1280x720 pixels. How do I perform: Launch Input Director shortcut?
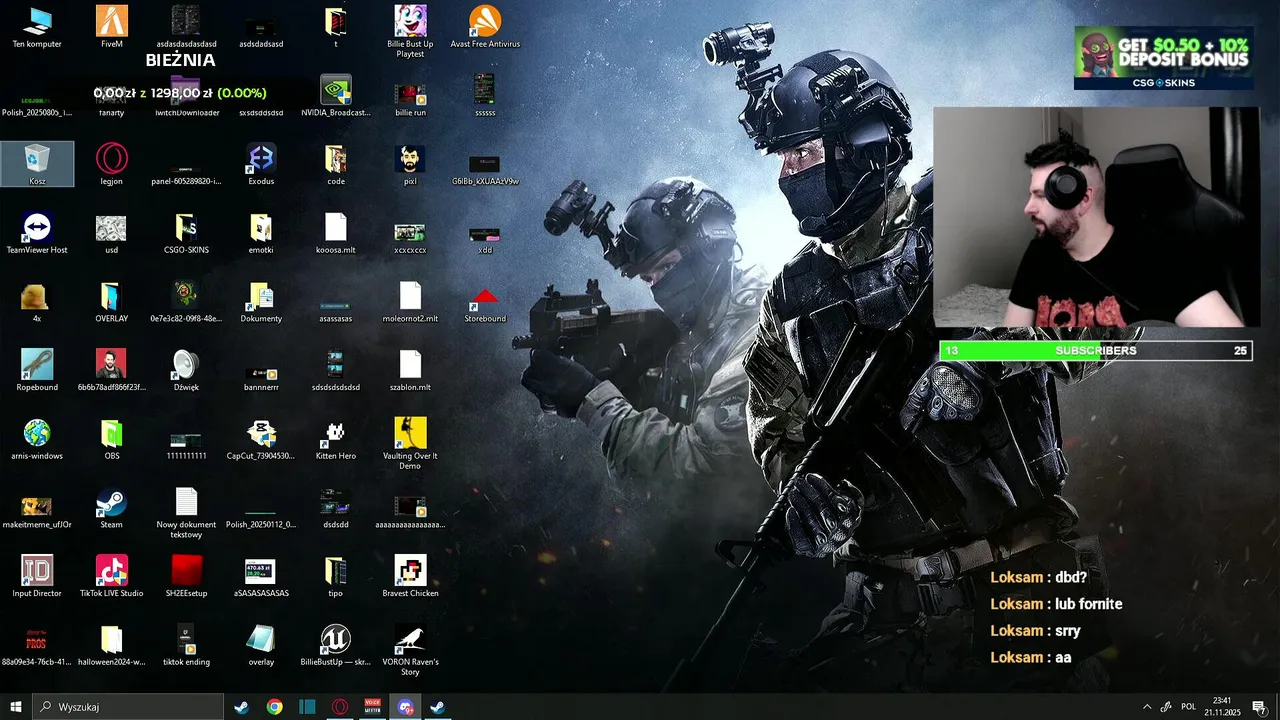pos(37,576)
